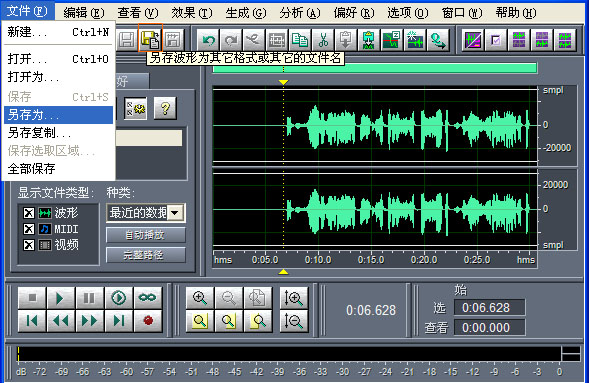
Task: Click the selection begin field 0:06.628
Action: tap(489, 308)
